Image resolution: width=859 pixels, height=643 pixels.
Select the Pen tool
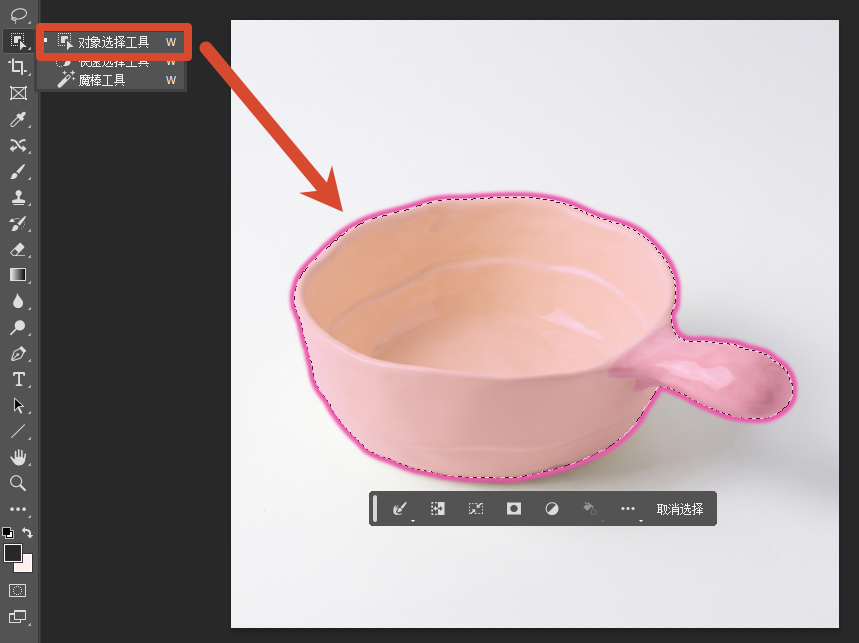(x=18, y=354)
